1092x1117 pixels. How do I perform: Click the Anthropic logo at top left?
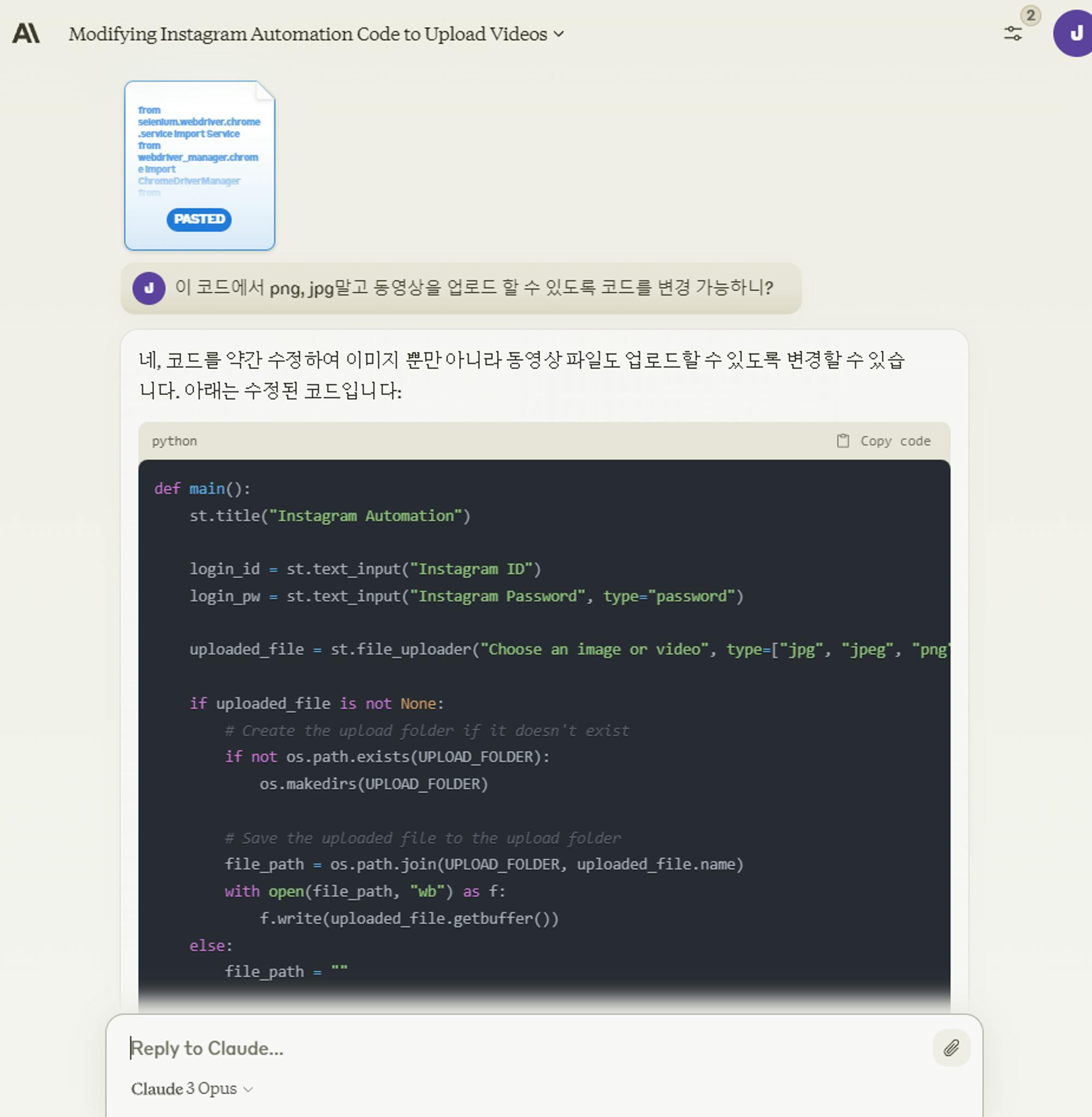26,33
